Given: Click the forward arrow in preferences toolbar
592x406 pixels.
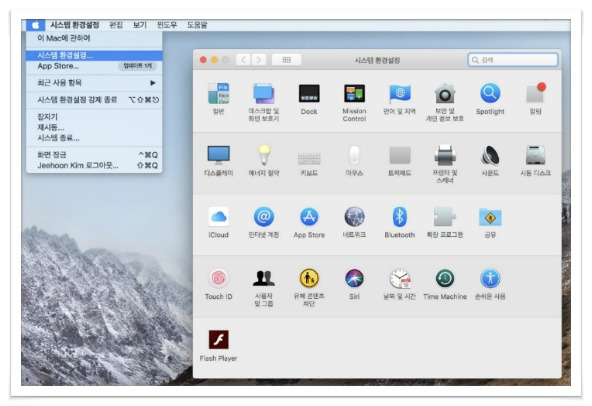Looking at the screenshot, I should pos(259,60).
